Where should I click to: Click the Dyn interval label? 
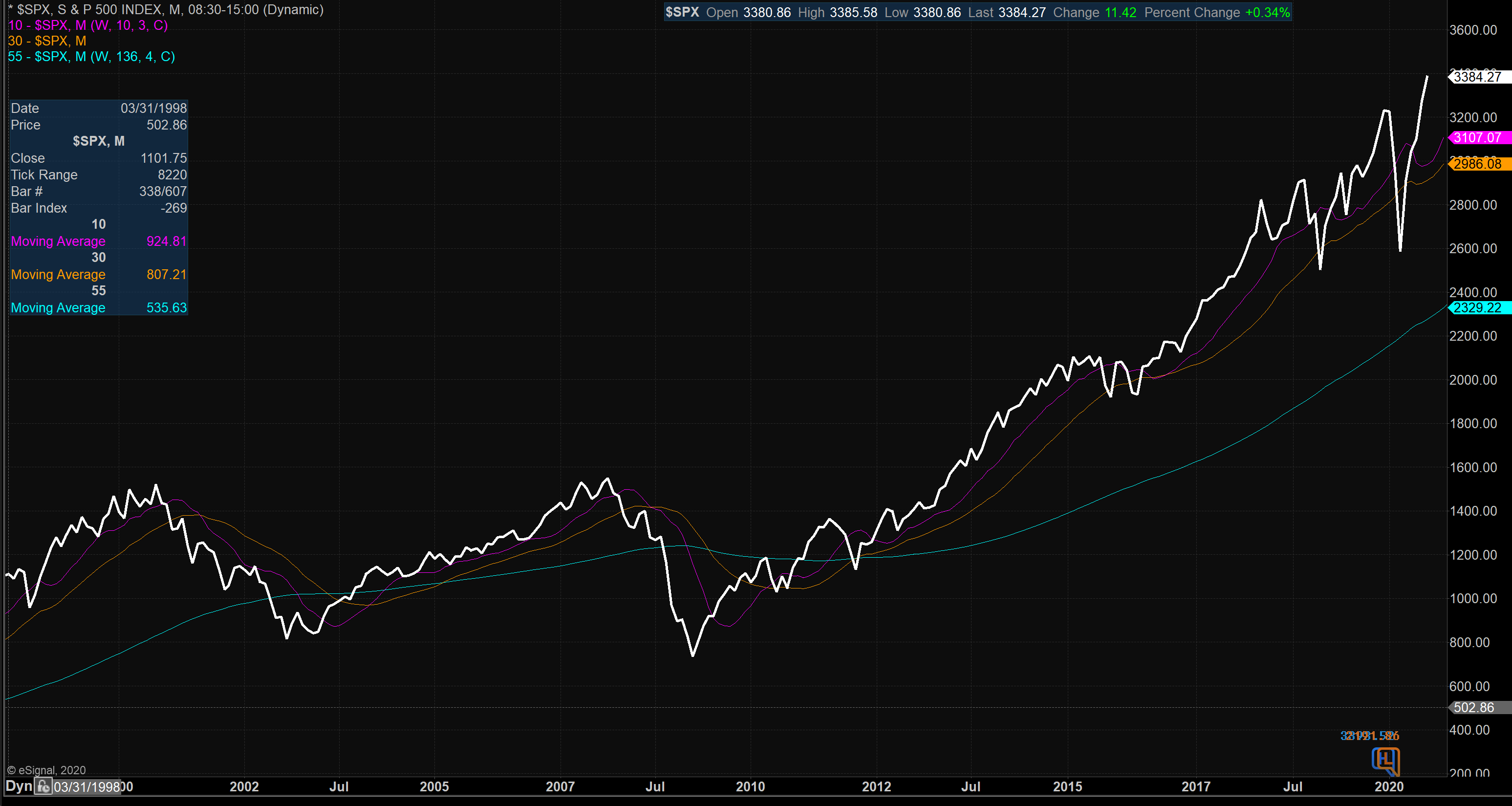coord(18,786)
